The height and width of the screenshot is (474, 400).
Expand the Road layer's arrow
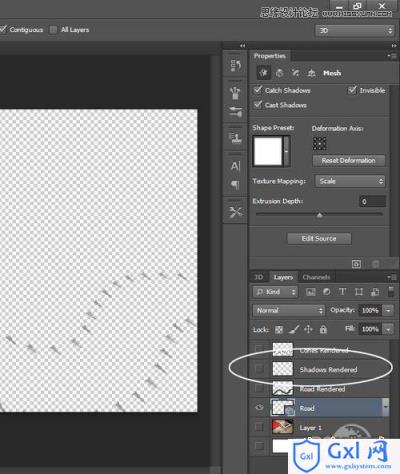[x=386, y=407]
